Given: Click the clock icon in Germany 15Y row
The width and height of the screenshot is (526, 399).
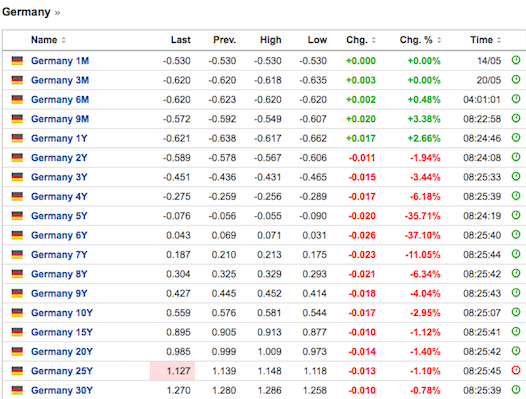Looking at the screenshot, I should 516,332.
